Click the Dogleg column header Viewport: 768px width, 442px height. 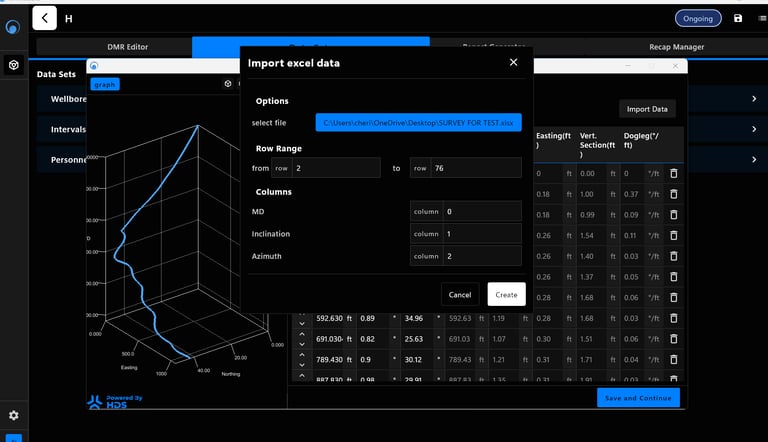tap(641, 141)
